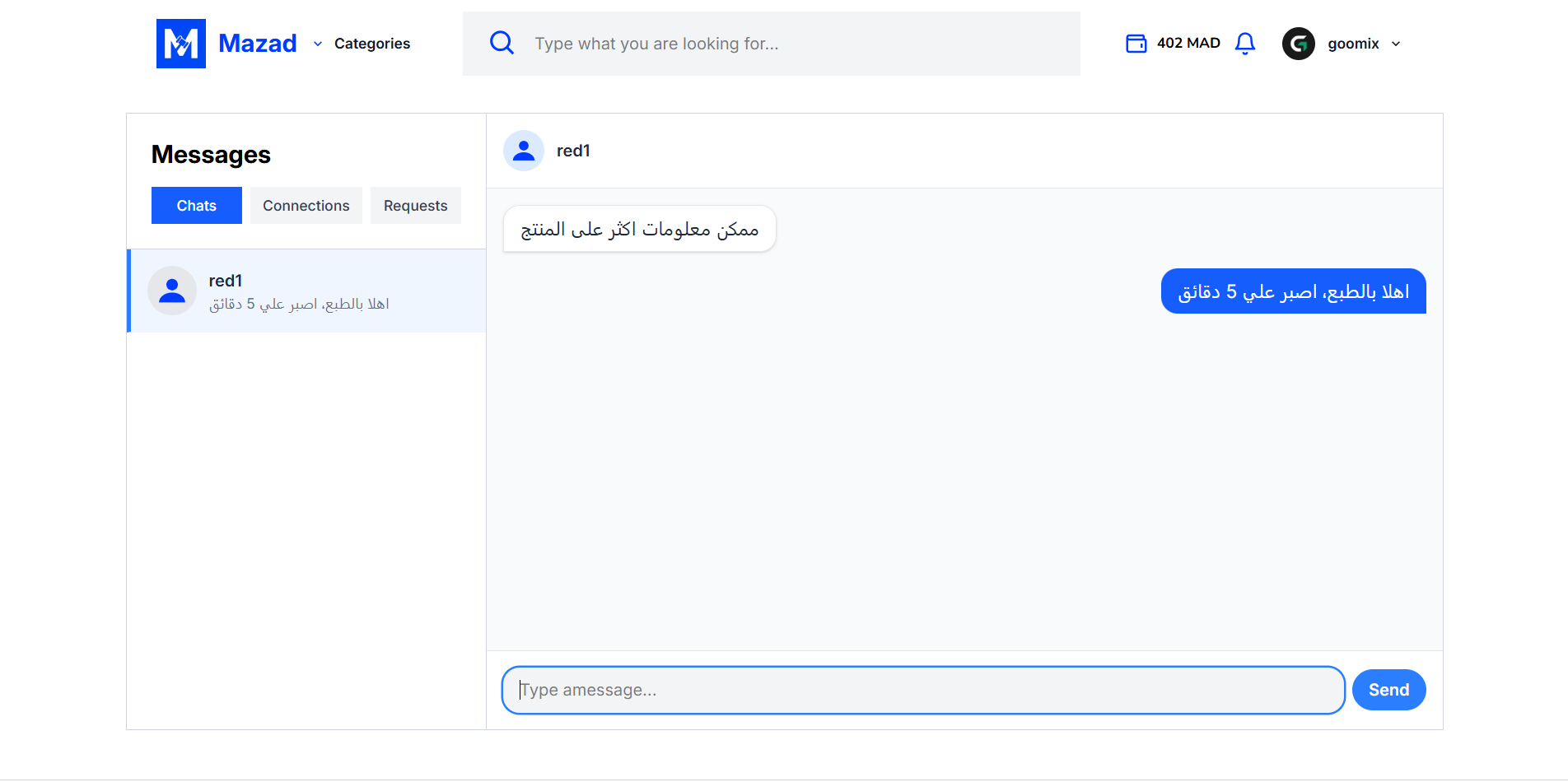Open the Mazad home link text
The height and width of the screenshot is (782, 1568).
coord(257,44)
